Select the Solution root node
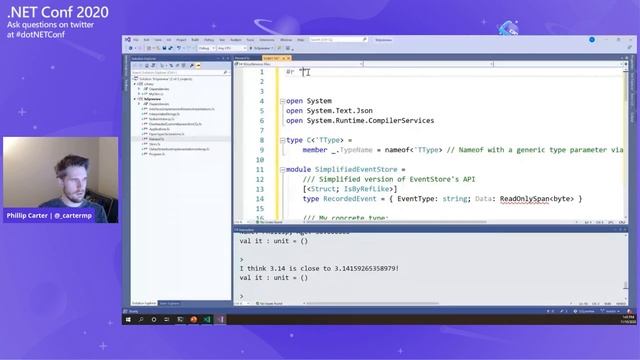Viewport: 640px width, 360px height. point(165,79)
